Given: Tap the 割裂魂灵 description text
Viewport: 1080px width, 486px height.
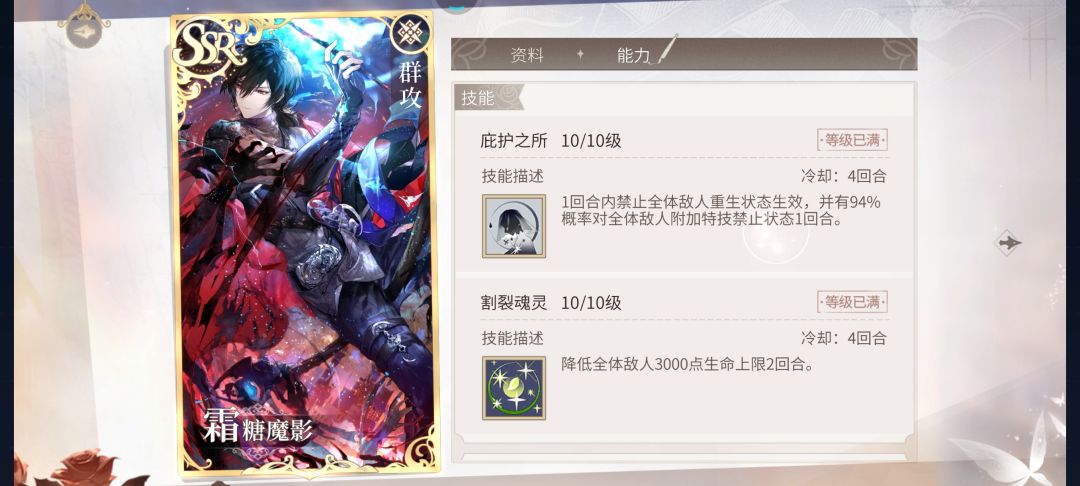Looking at the screenshot, I should coord(688,365).
